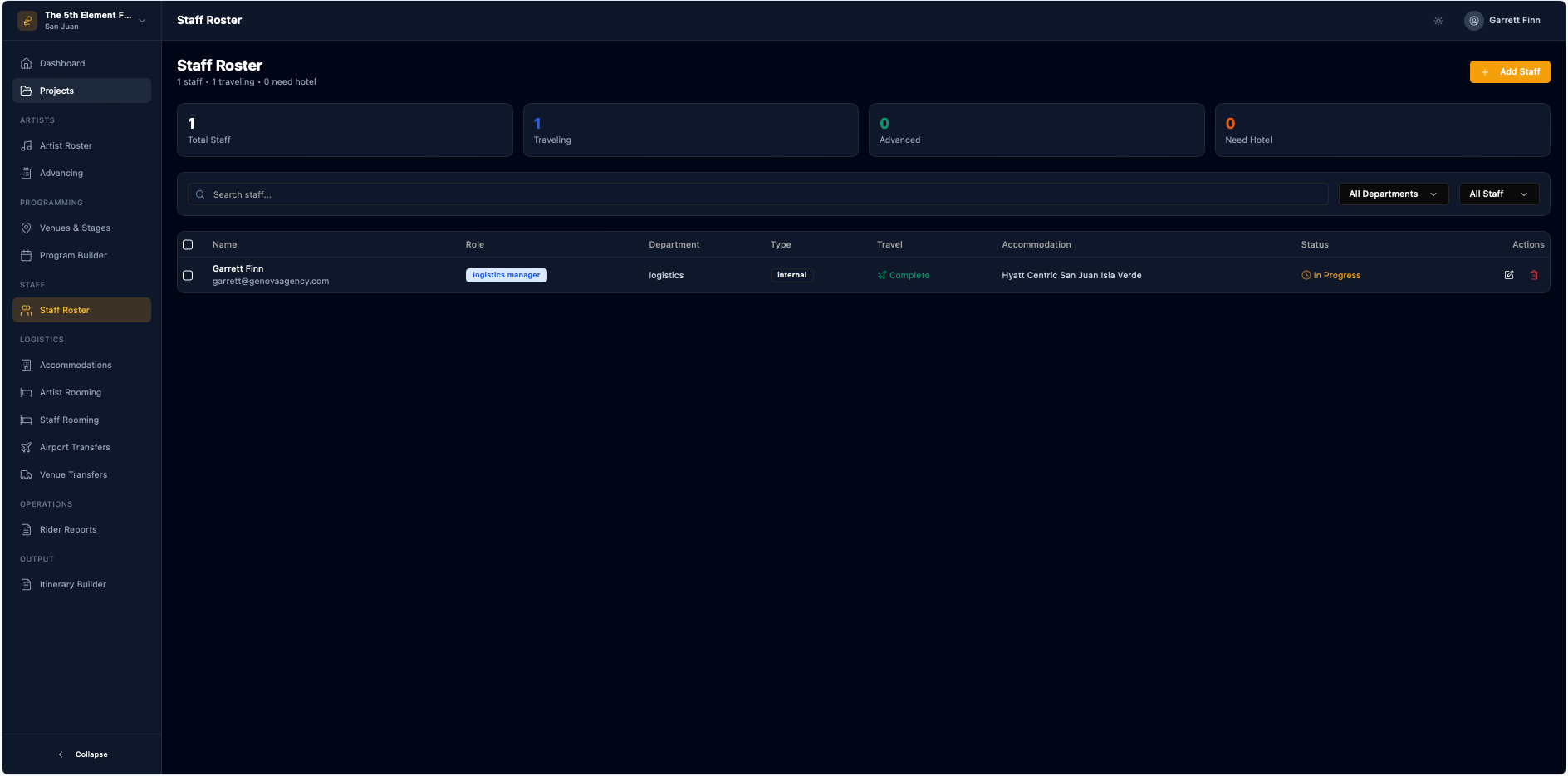Open the All Staff filter dropdown
Viewport: 1568px width, 776px height.
1498,194
